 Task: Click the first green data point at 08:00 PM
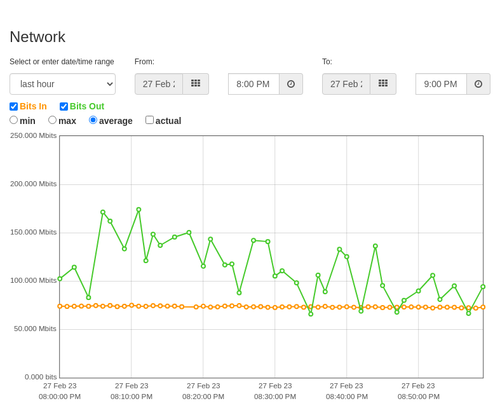(60, 279)
